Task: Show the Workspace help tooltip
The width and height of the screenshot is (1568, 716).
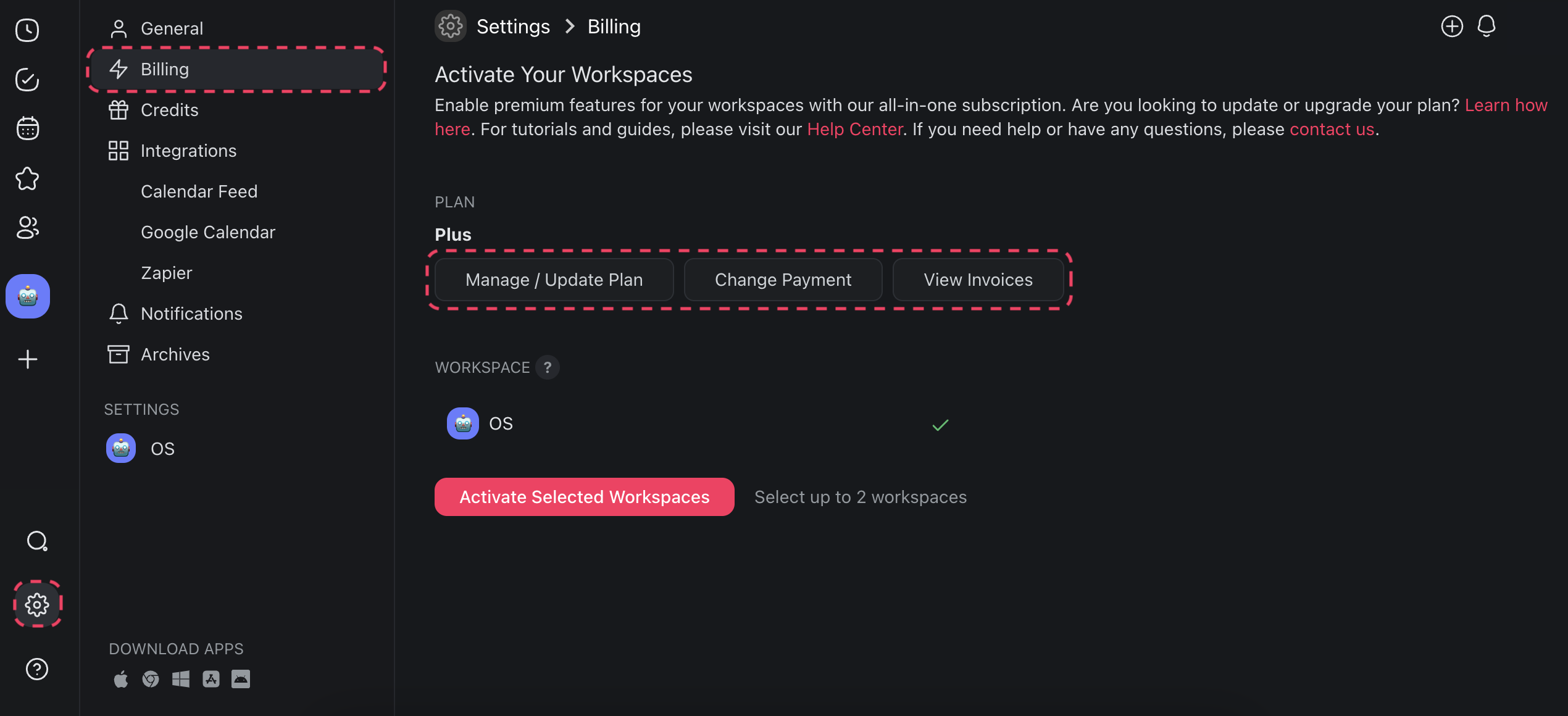Action: tap(548, 367)
